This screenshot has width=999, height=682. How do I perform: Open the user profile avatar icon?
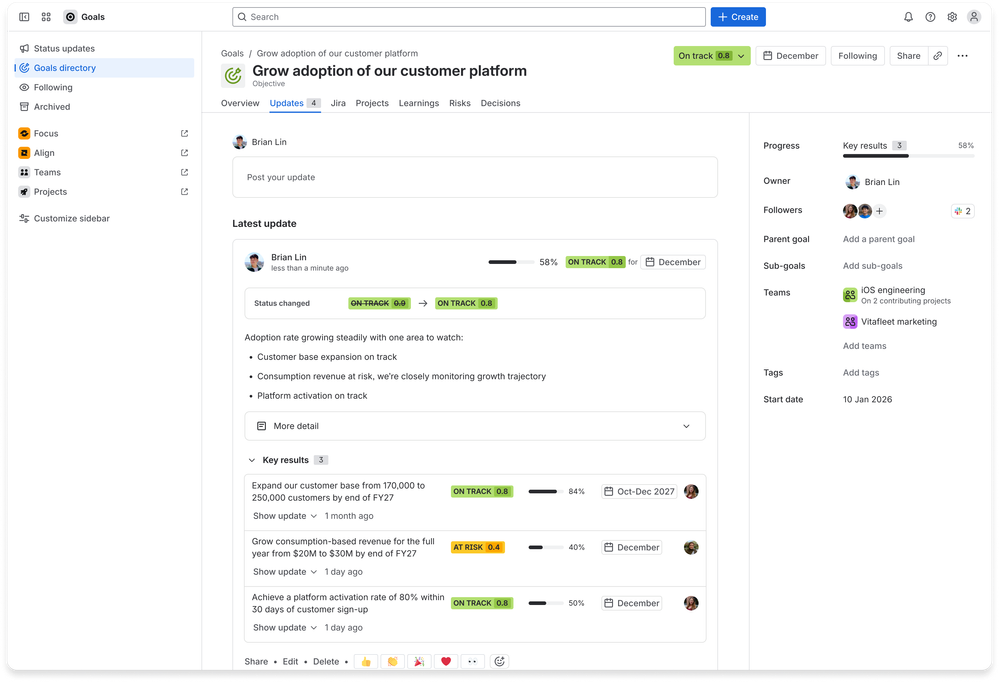pos(974,17)
